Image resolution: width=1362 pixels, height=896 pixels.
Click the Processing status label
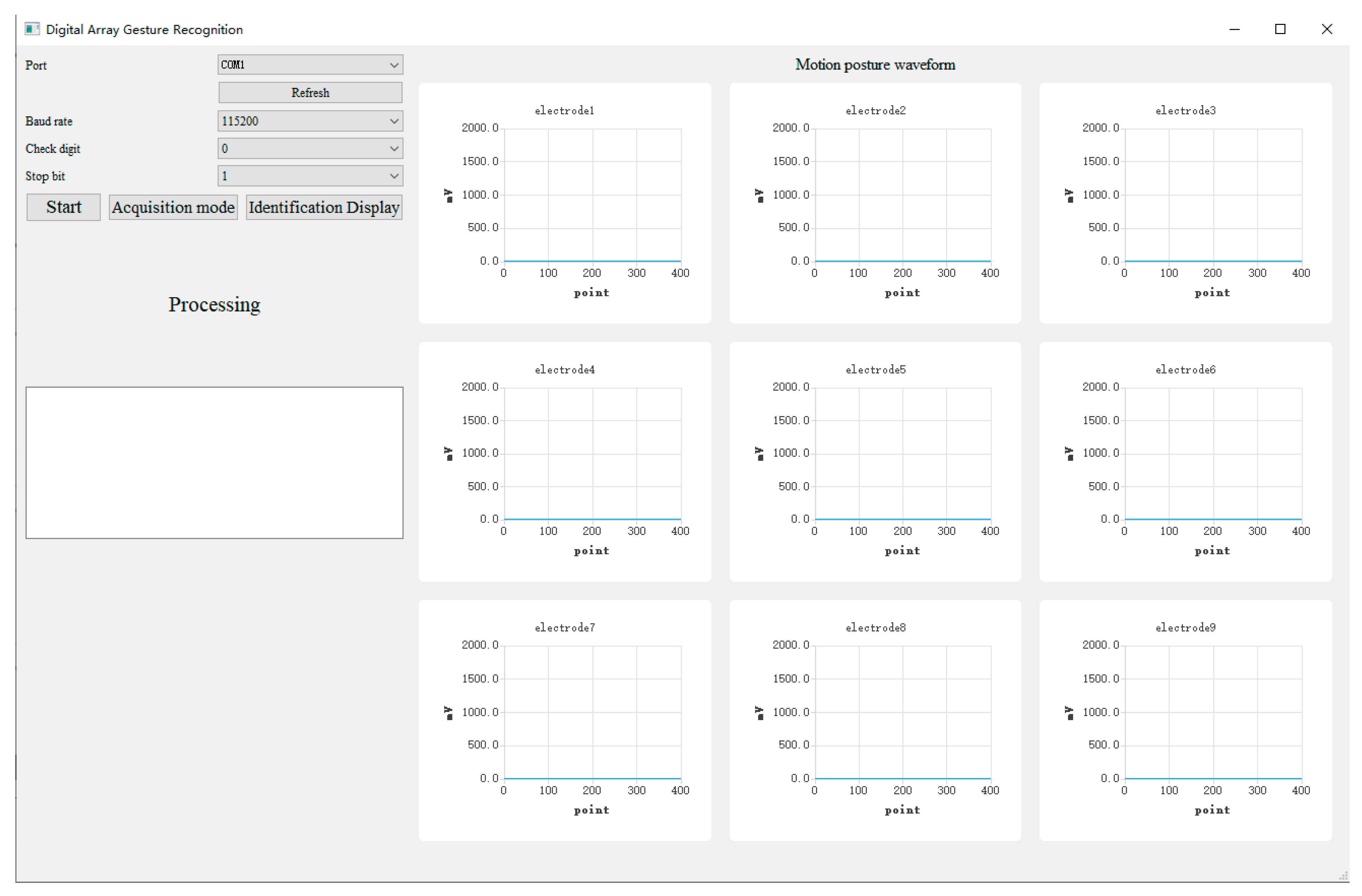[x=214, y=304]
